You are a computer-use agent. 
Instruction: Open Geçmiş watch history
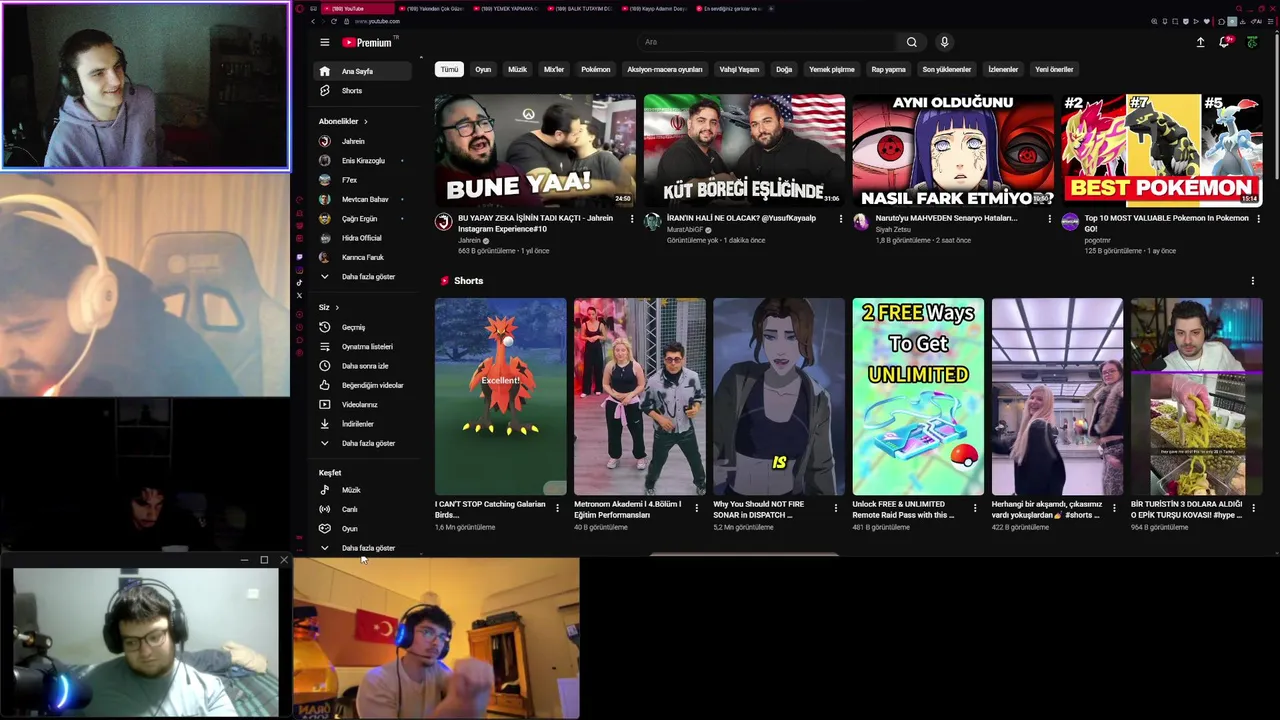click(x=362, y=327)
